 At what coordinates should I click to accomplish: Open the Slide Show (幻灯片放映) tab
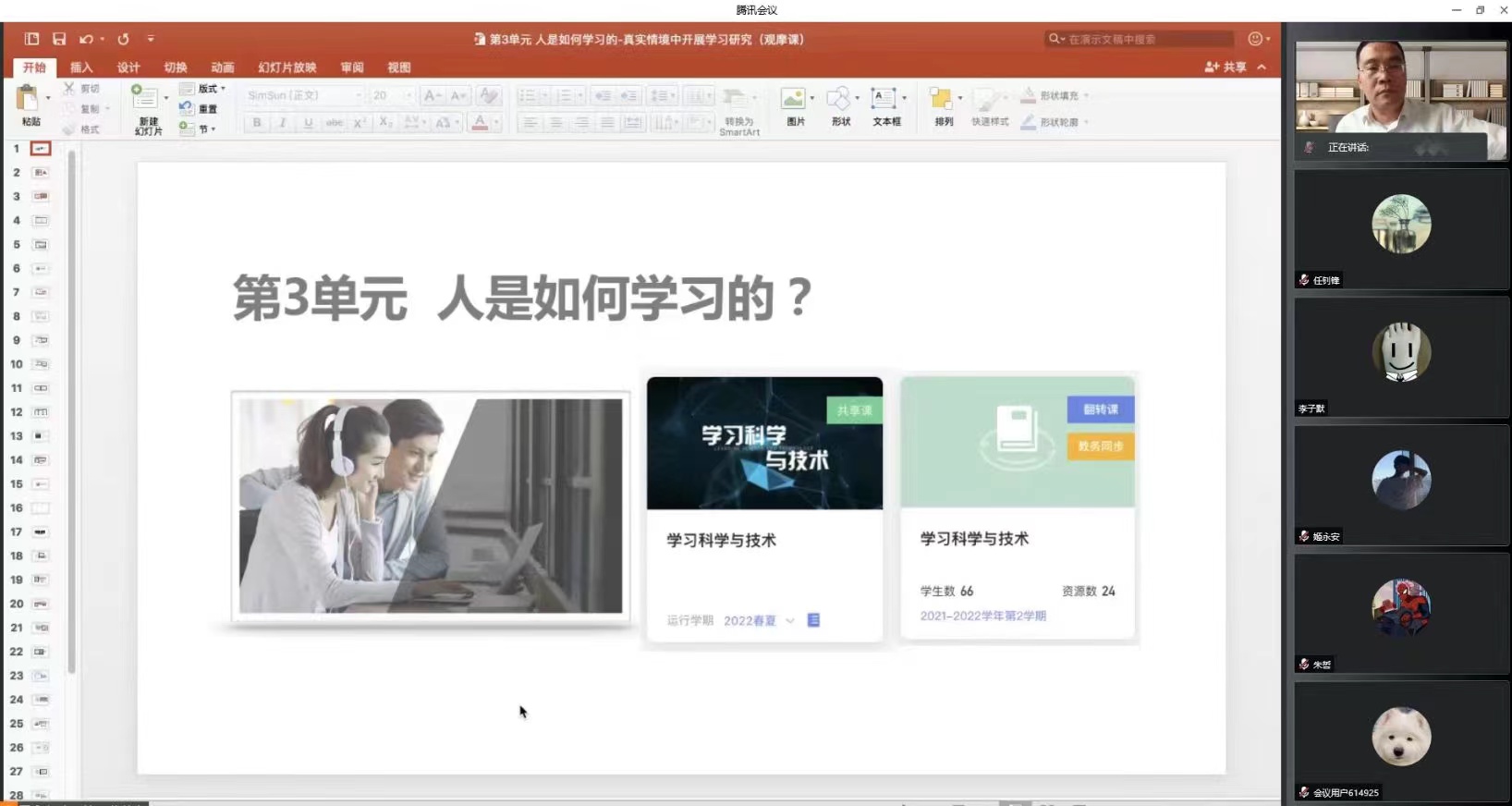tap(287, 67)
